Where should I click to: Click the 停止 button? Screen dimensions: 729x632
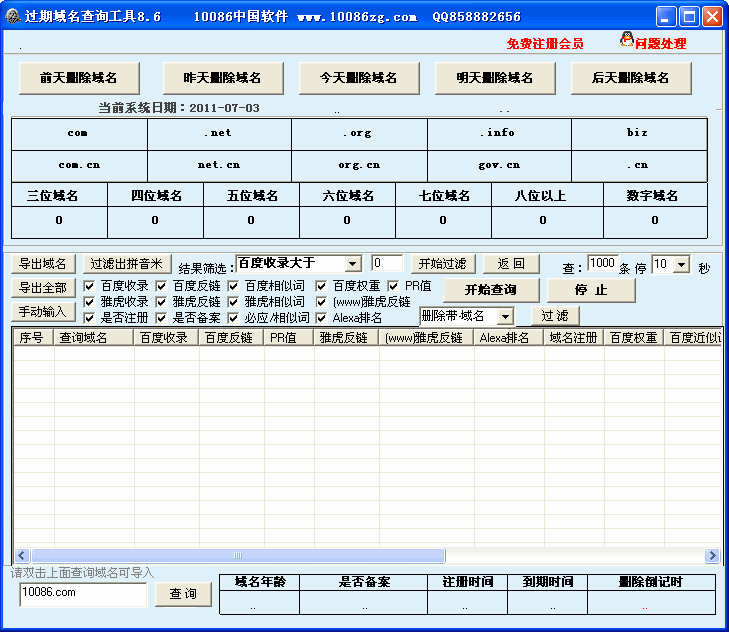point(591,290)
